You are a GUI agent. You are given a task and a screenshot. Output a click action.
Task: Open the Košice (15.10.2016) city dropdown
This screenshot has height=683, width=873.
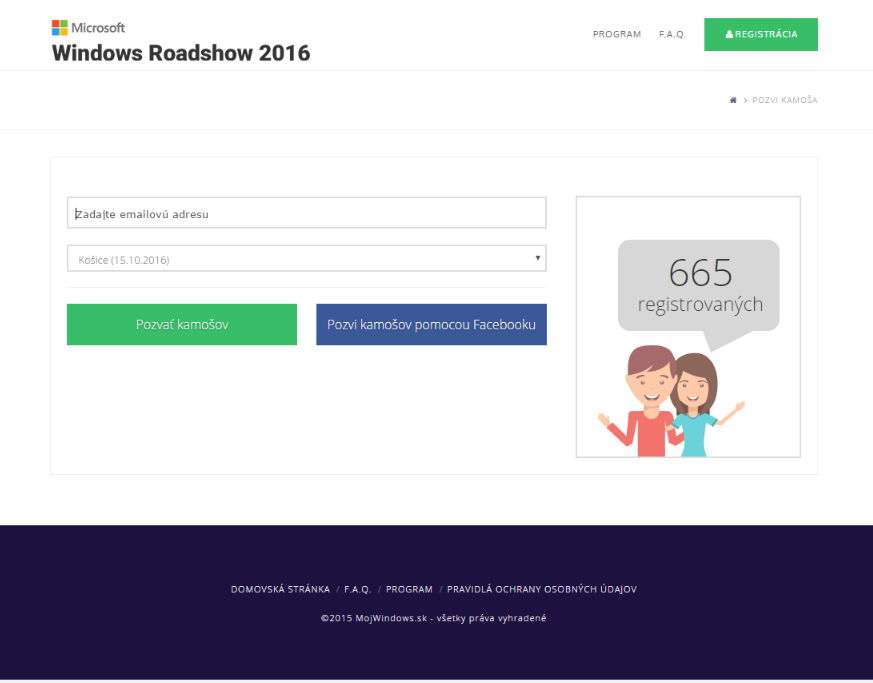pos(307,258)
